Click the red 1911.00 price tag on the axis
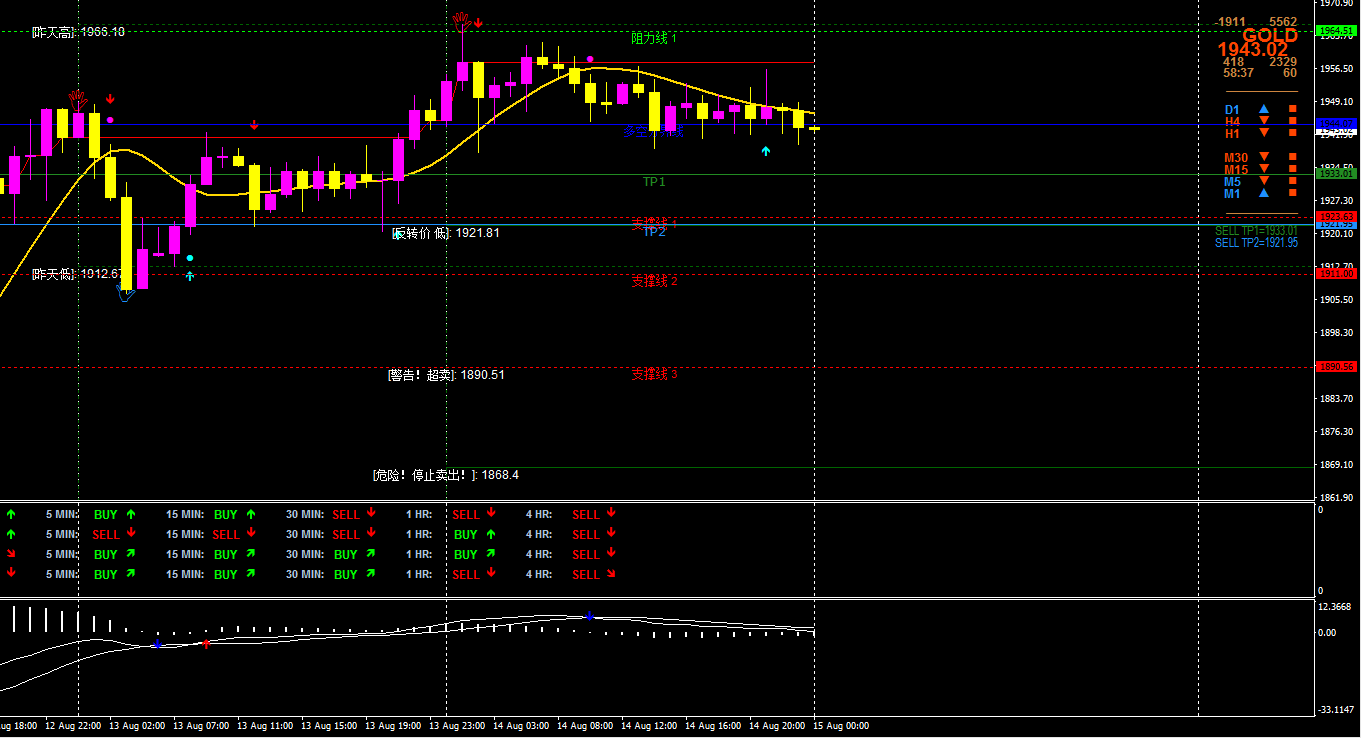 click(x=1336, y=273)
